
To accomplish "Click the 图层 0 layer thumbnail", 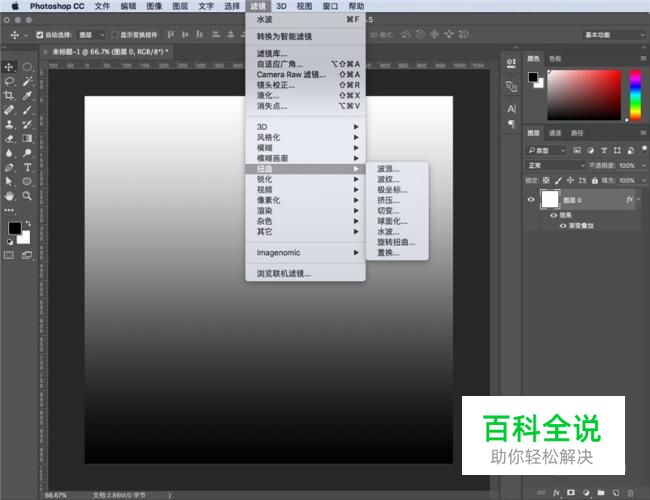I will tap(550, 199).
